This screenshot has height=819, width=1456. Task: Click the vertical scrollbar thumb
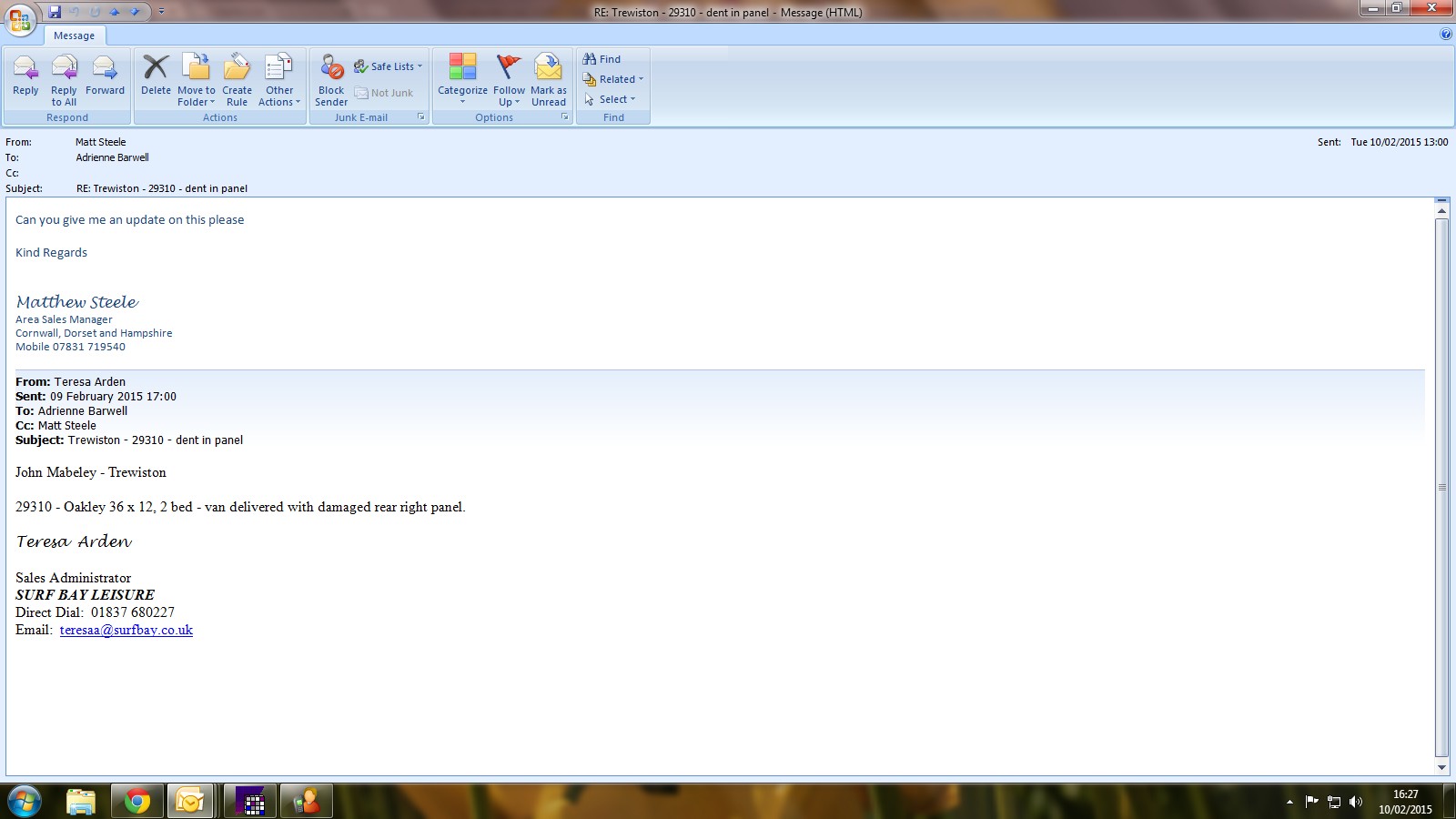tap(1441, 488)
